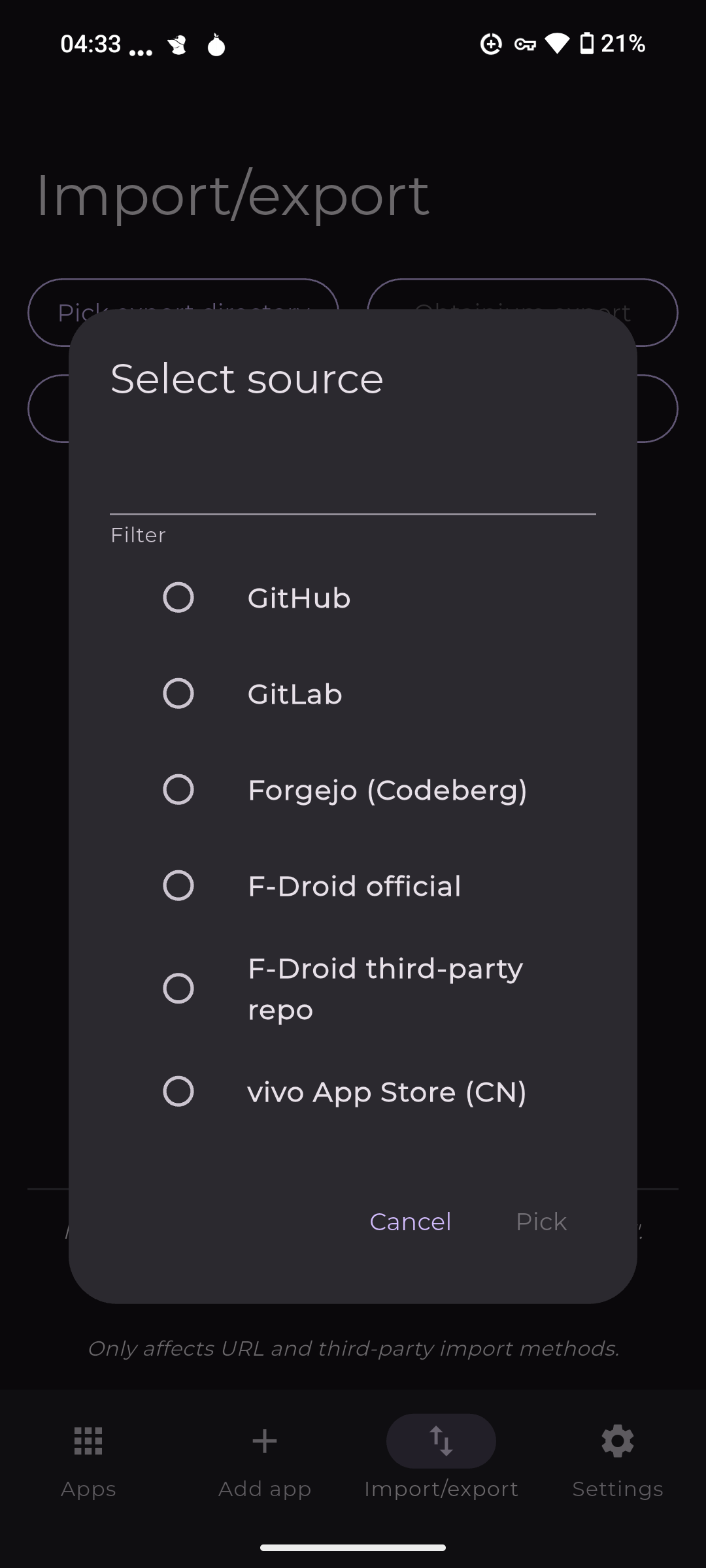Choose GitLab as the source

(178, 694)
